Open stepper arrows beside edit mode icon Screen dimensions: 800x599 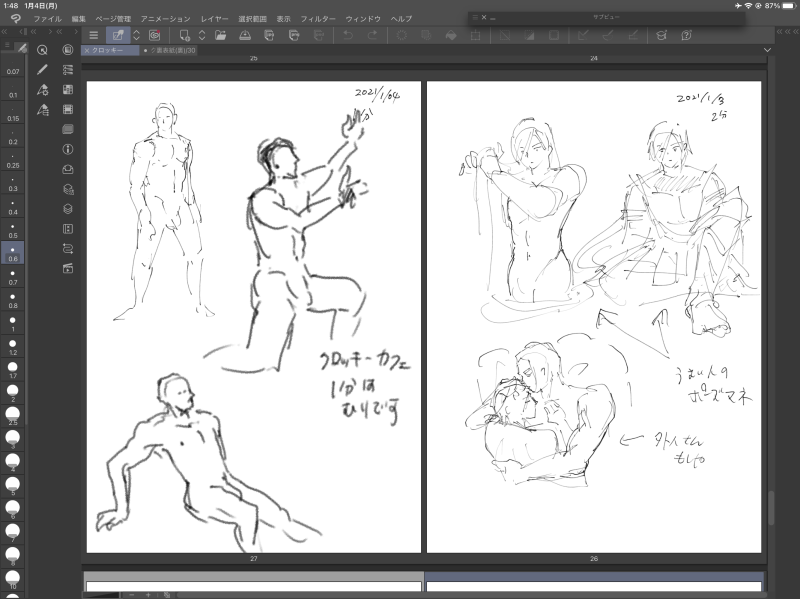click(136, 35)
